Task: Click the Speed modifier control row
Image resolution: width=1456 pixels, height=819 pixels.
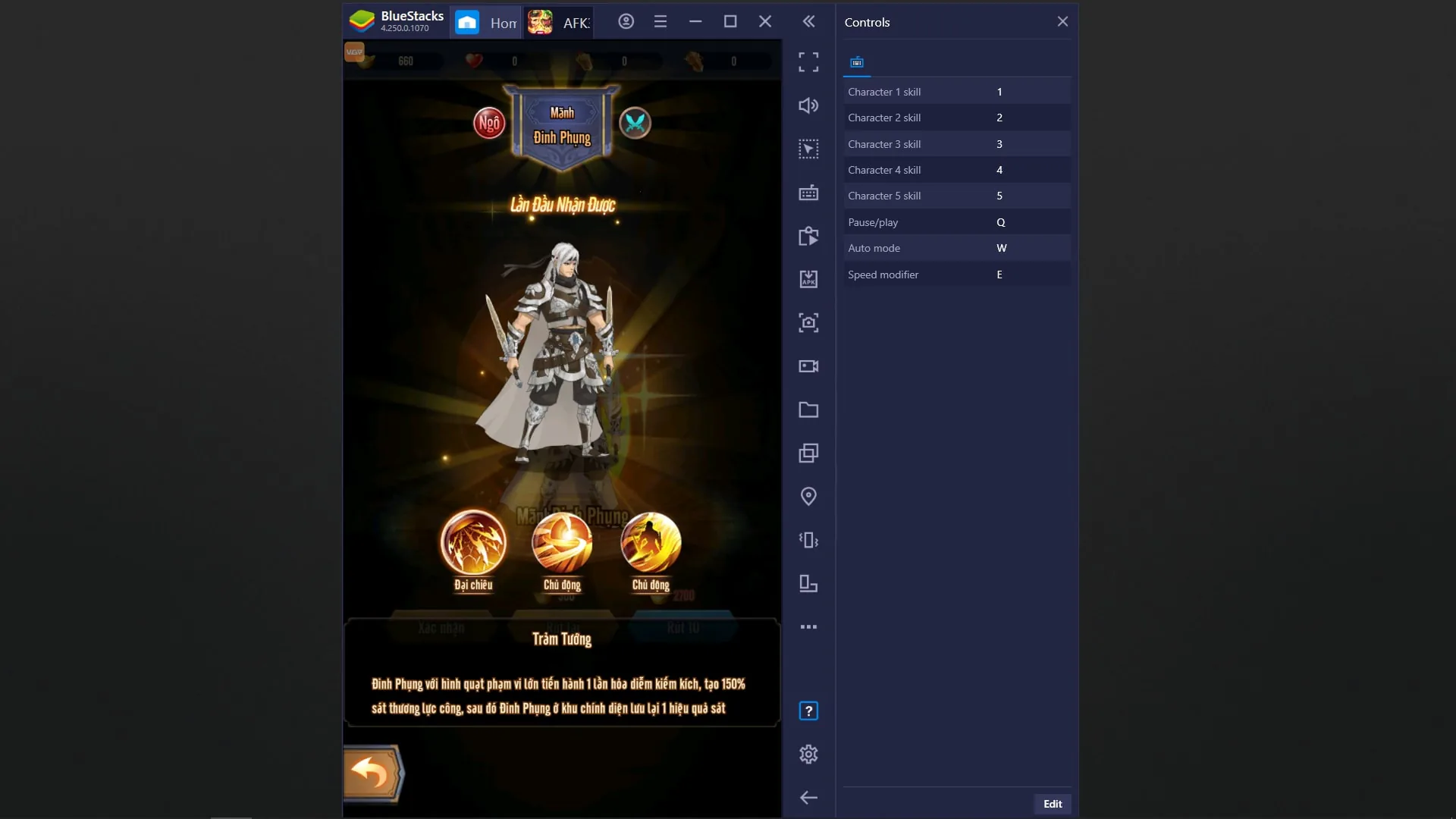Action: pos(957,275)
